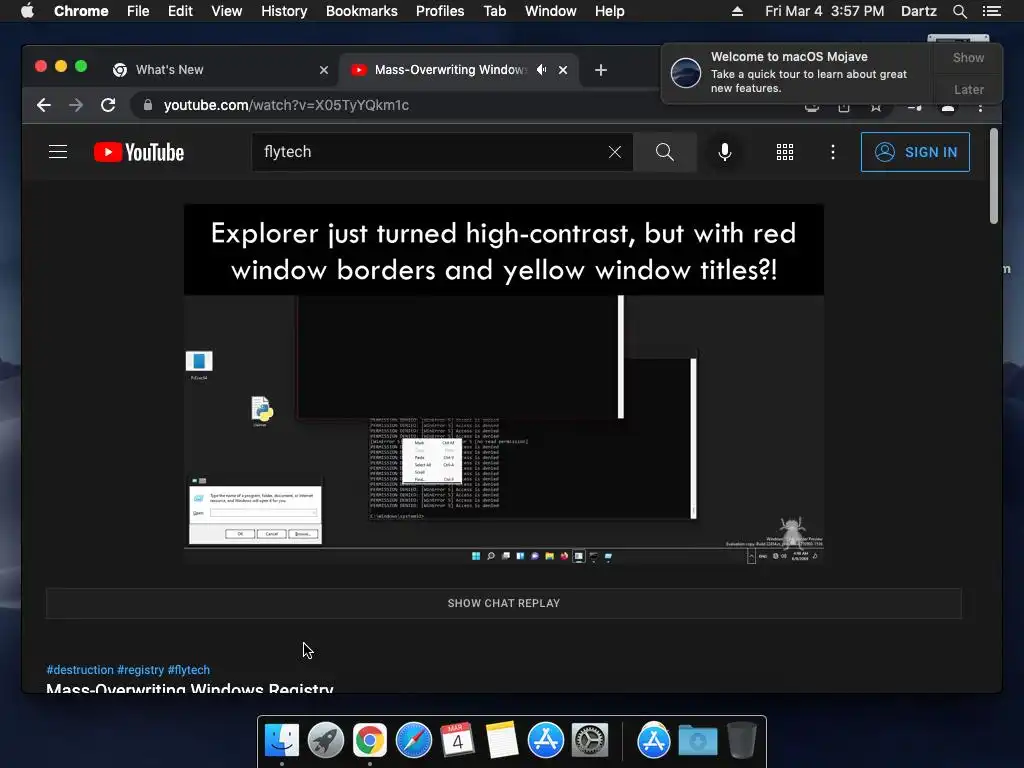This screenshot has height=768, width=1024.
Task: Open the #registry hashtag link
Action: click(x=140, y=670)
